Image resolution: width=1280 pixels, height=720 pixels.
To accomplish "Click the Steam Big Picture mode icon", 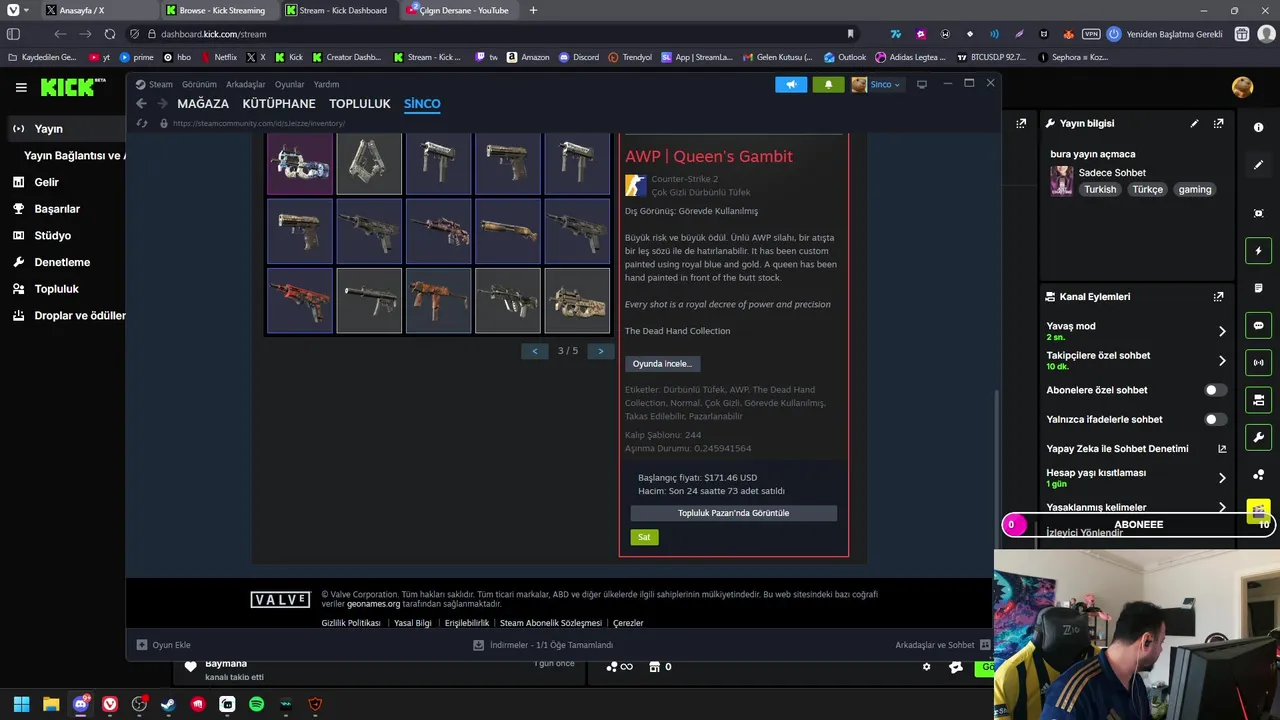I will tap(922, 84).
